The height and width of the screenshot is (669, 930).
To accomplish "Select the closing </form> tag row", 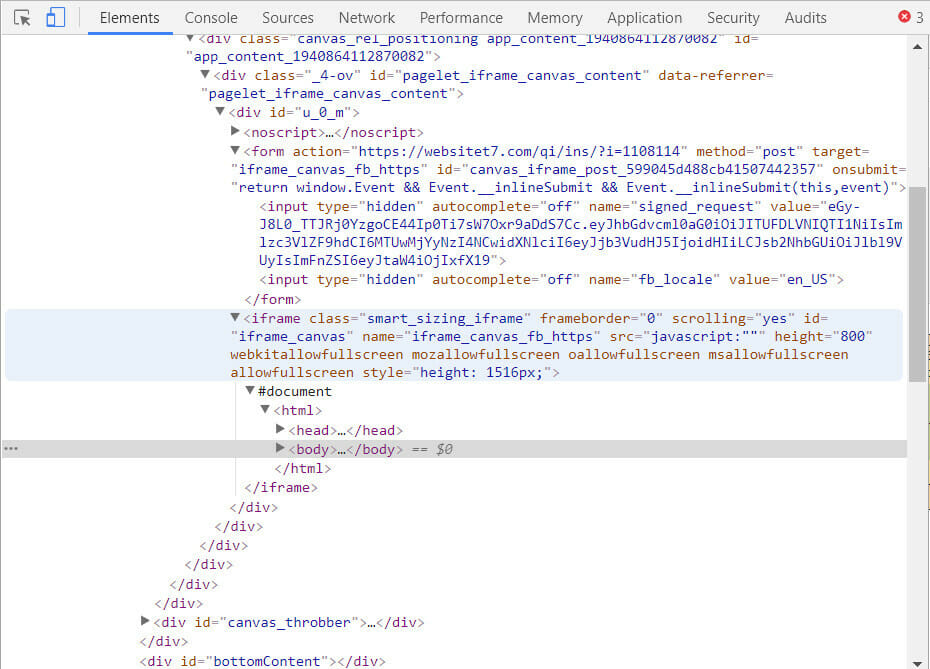I will pyautogui.click(x=273, y=299).
